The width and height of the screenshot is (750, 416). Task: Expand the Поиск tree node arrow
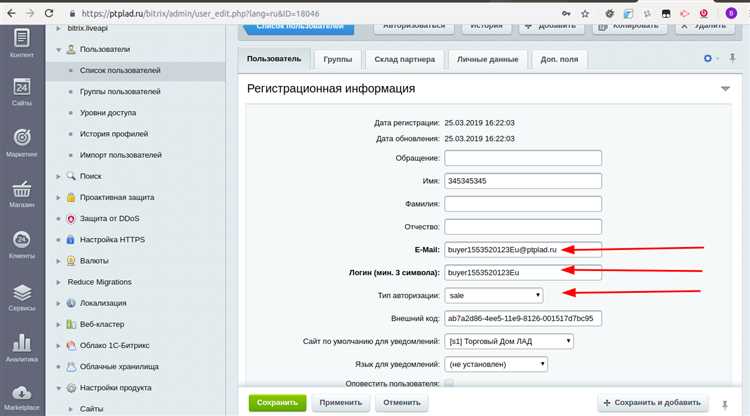point(58,176)
